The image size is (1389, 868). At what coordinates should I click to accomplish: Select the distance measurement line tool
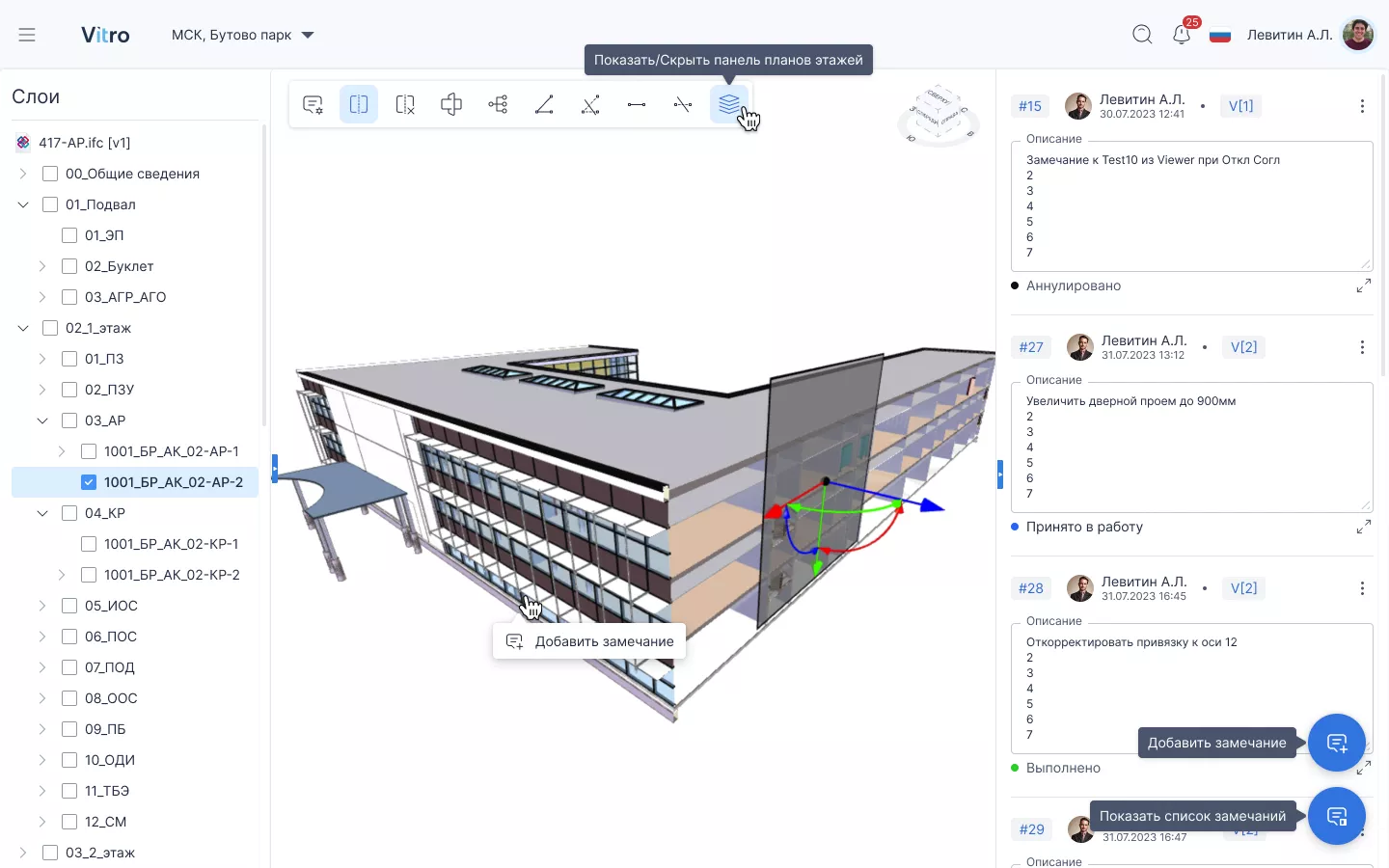(637, 104)
